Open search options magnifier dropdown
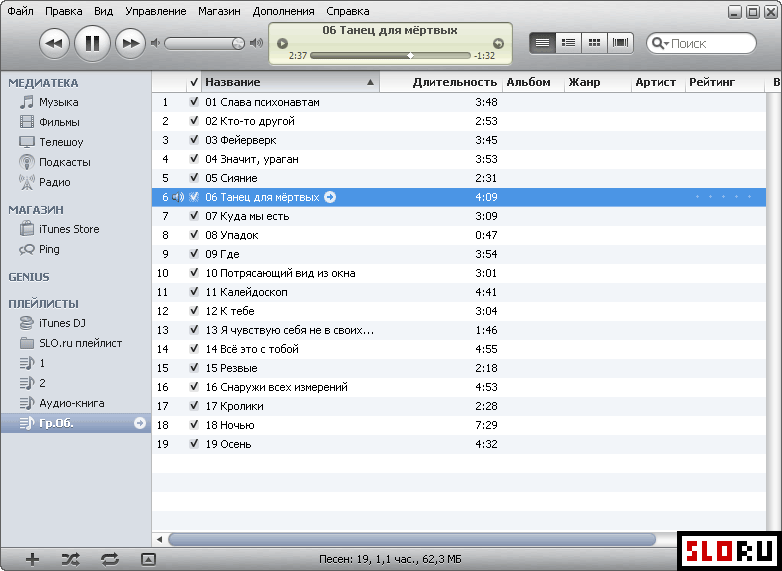Image resolution: width=782 pixels, height=571 pixels. tap(659, 44)
